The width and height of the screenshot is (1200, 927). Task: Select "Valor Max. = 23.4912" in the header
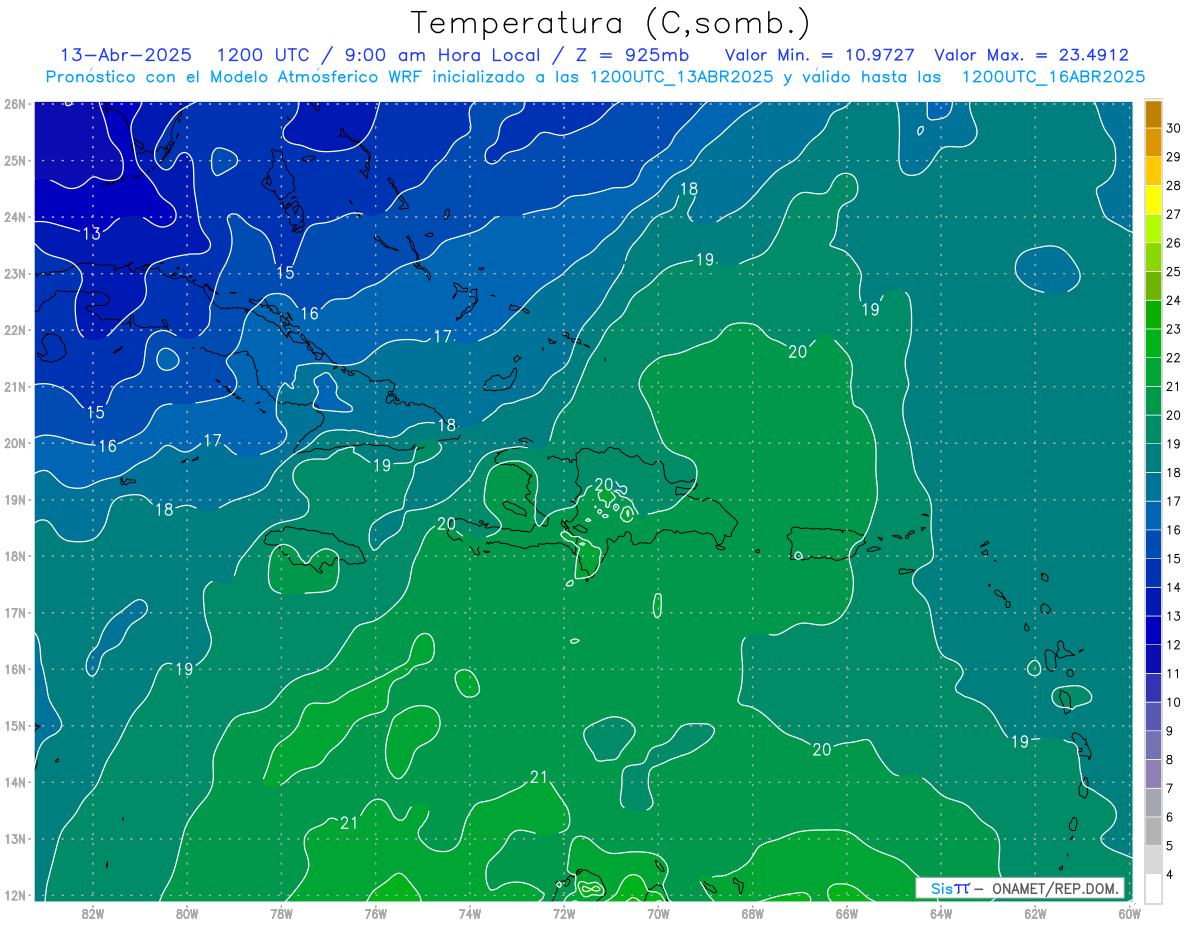tap(1031, 55)
